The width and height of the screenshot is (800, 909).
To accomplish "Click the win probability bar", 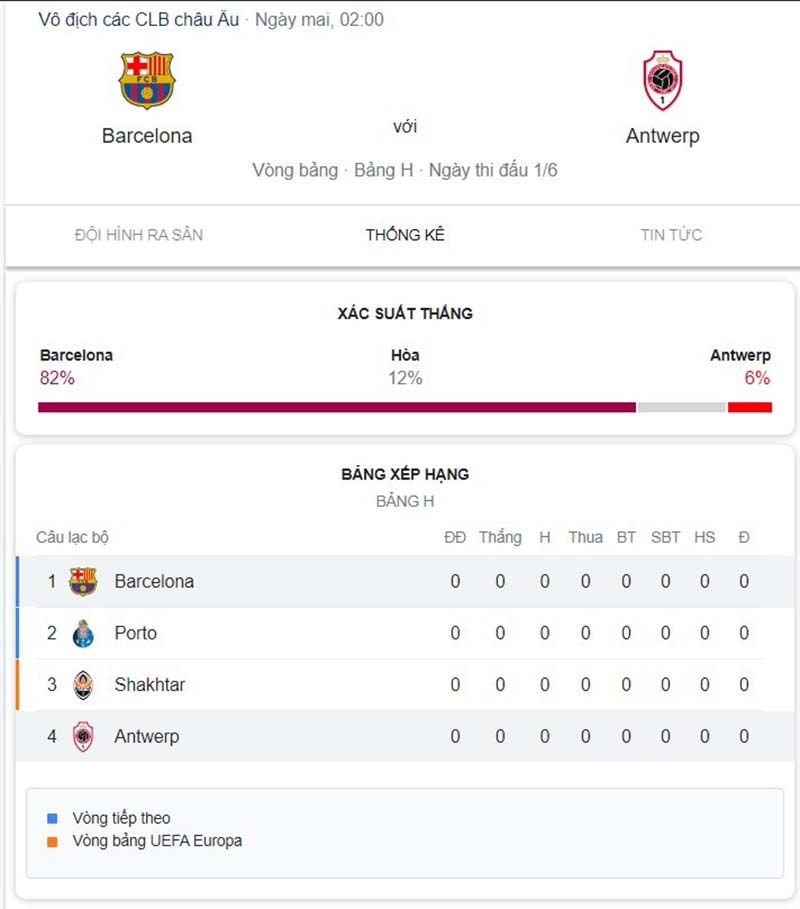I will (x=400, y=407).
